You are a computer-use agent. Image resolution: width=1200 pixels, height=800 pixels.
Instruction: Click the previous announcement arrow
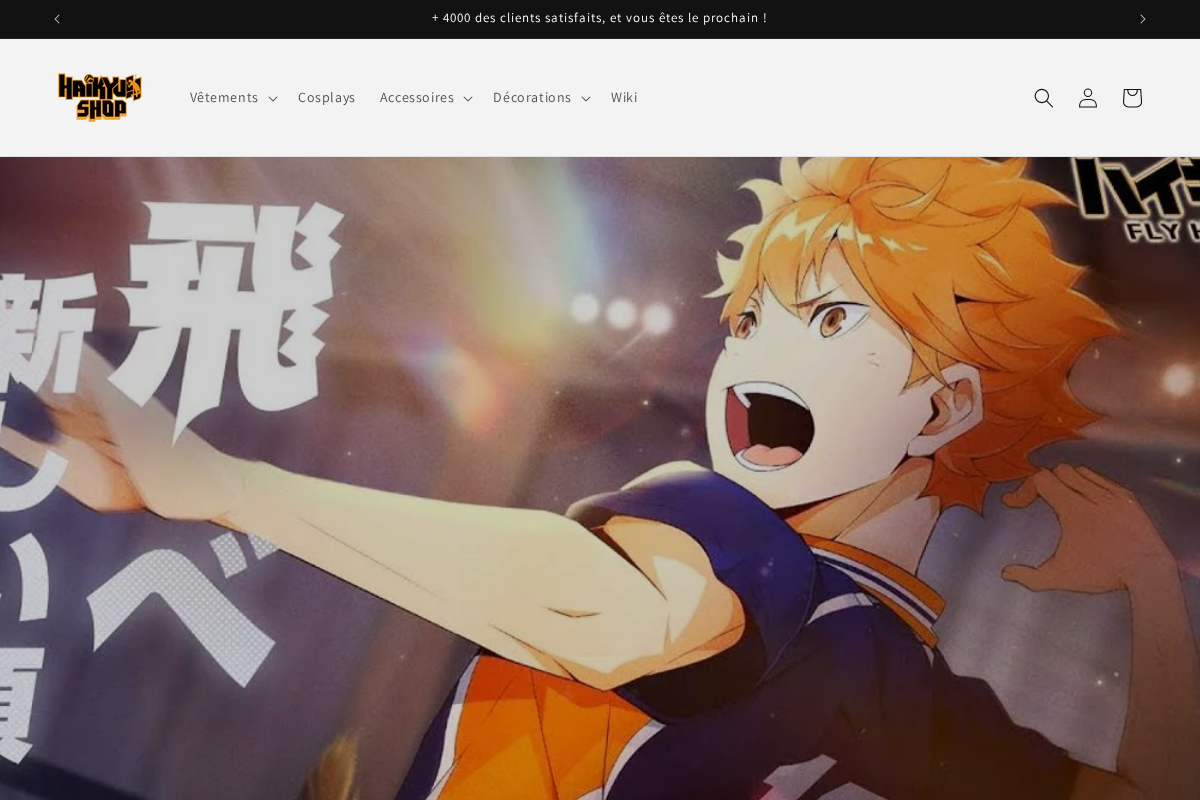(56, 18)
